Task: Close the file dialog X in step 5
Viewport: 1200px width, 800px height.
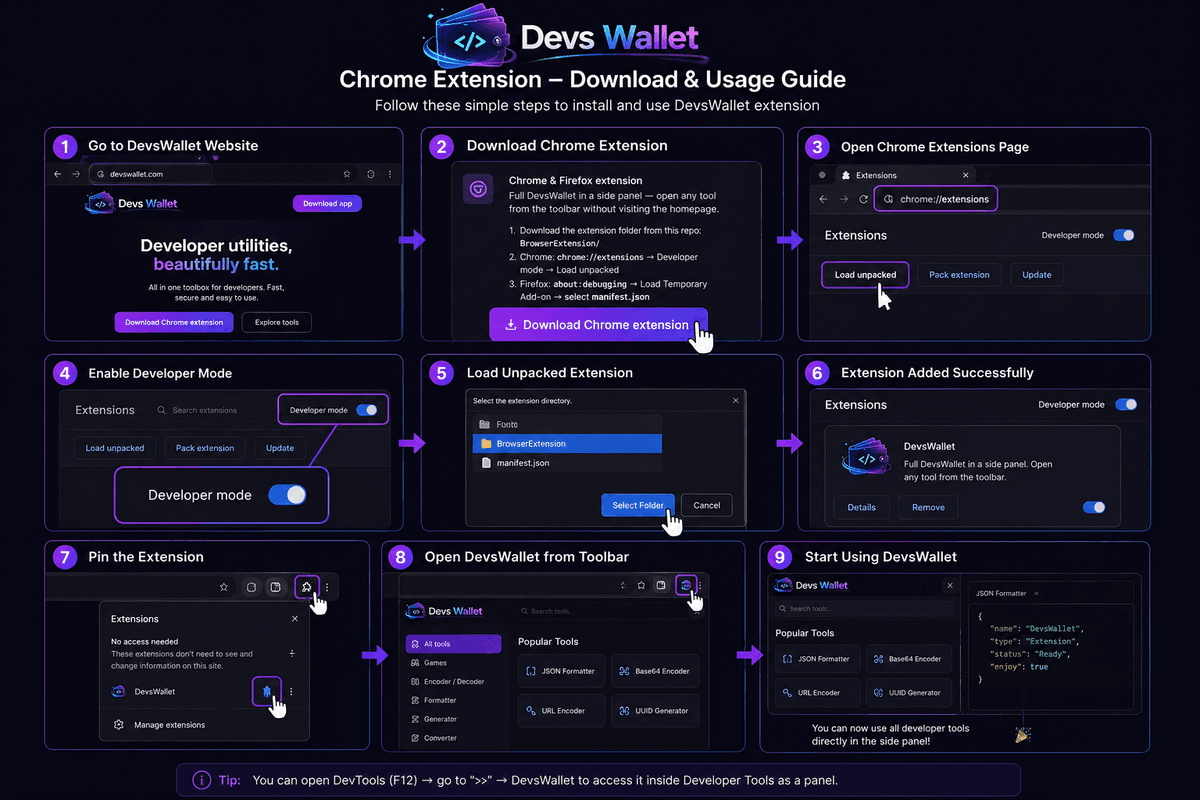Action: (x=735, y=401)
